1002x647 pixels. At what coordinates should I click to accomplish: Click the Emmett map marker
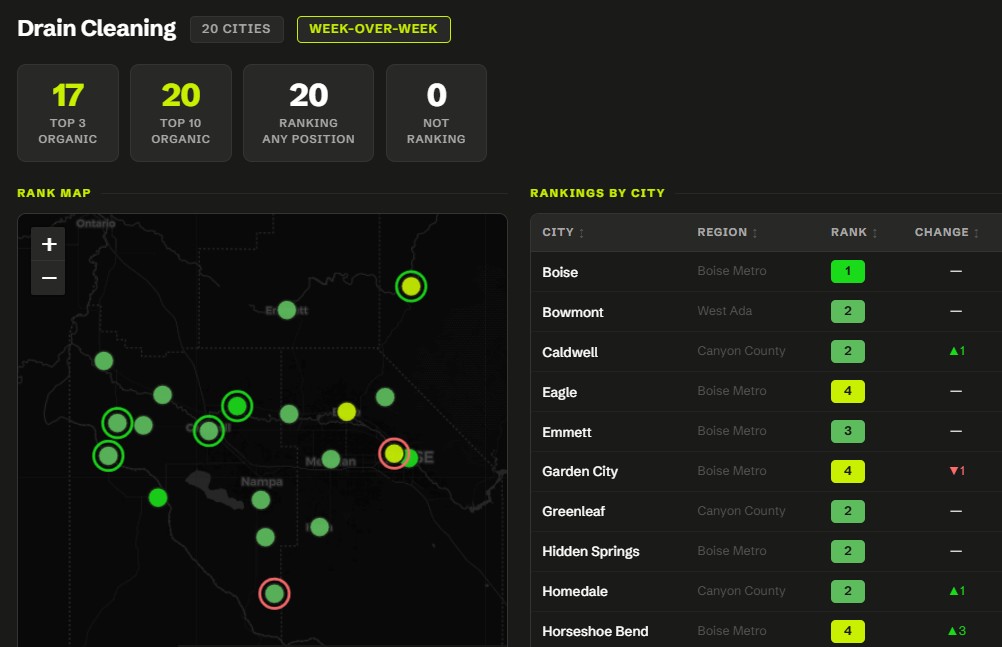287,310
